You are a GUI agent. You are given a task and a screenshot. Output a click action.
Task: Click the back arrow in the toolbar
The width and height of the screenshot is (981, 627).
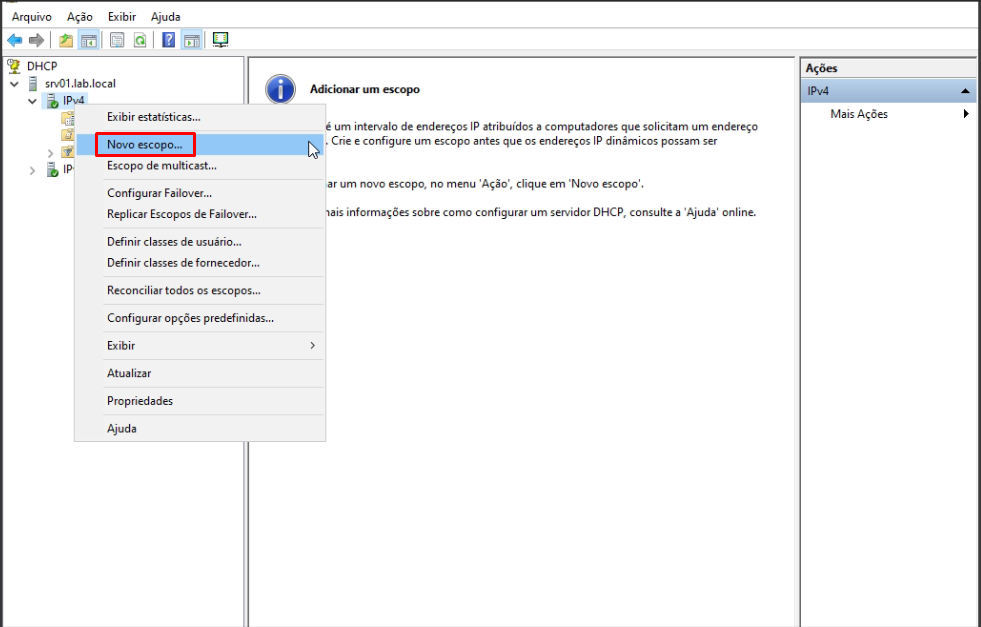(14, 40)
